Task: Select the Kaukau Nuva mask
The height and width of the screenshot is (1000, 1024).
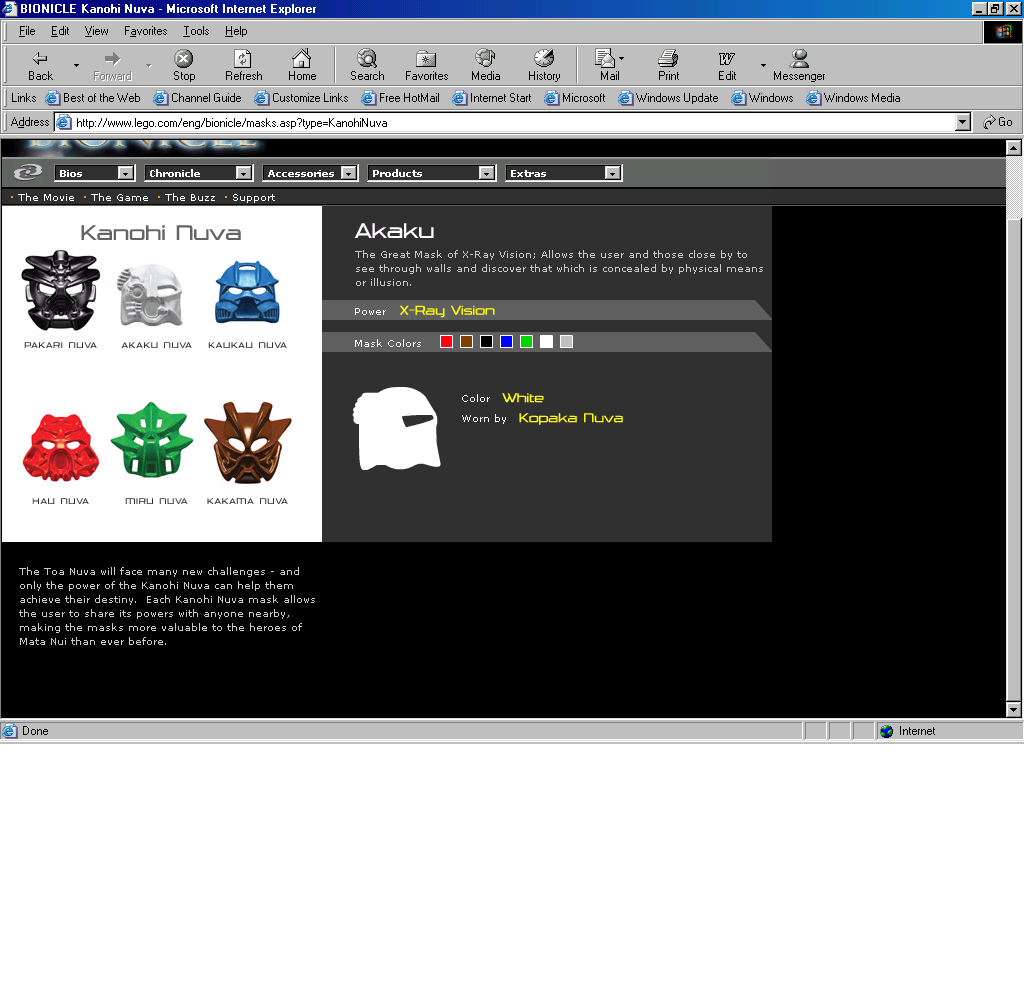Action: [248, 292]
